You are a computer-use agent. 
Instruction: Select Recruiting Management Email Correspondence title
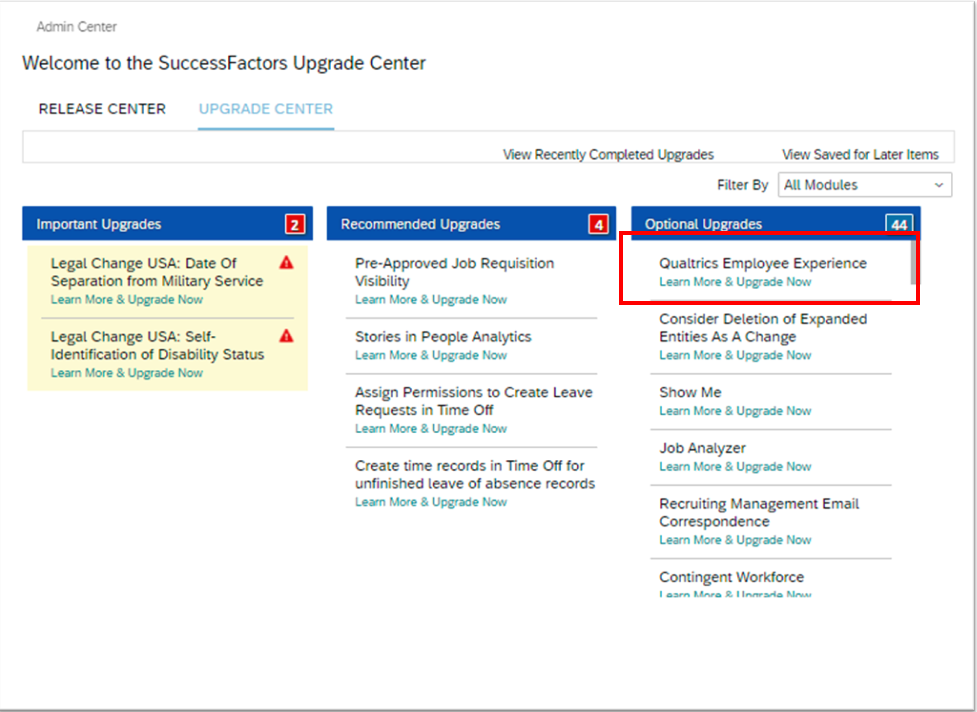tap(759, 513)
